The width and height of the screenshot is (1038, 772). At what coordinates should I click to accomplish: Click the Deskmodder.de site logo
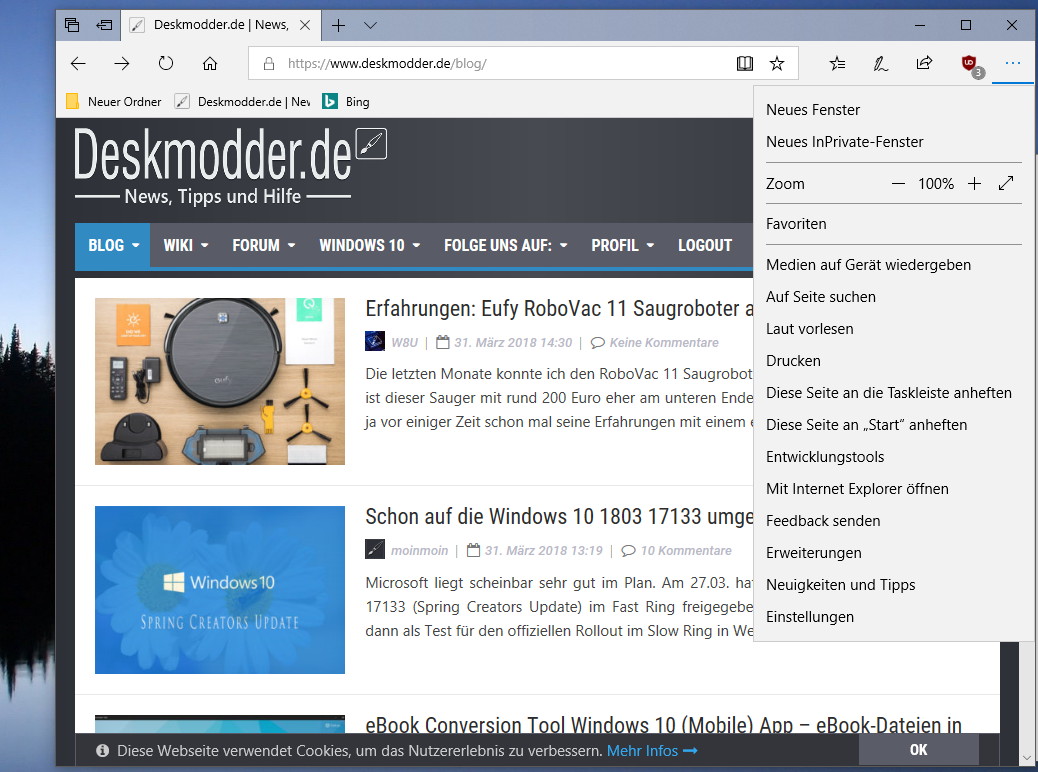(x=230, y=166)
